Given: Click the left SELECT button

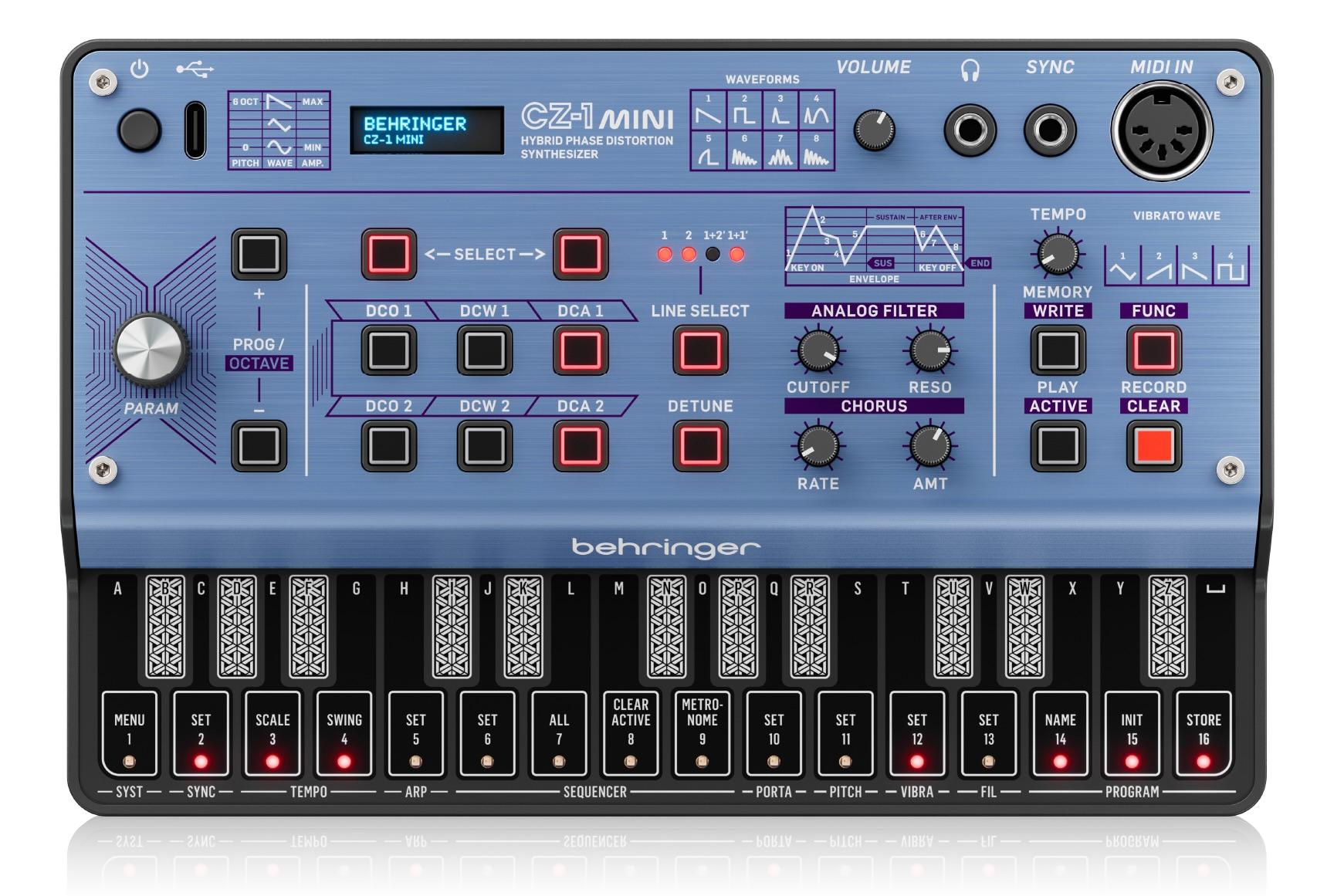Looking at the screenshot, I should pos(388,254).
